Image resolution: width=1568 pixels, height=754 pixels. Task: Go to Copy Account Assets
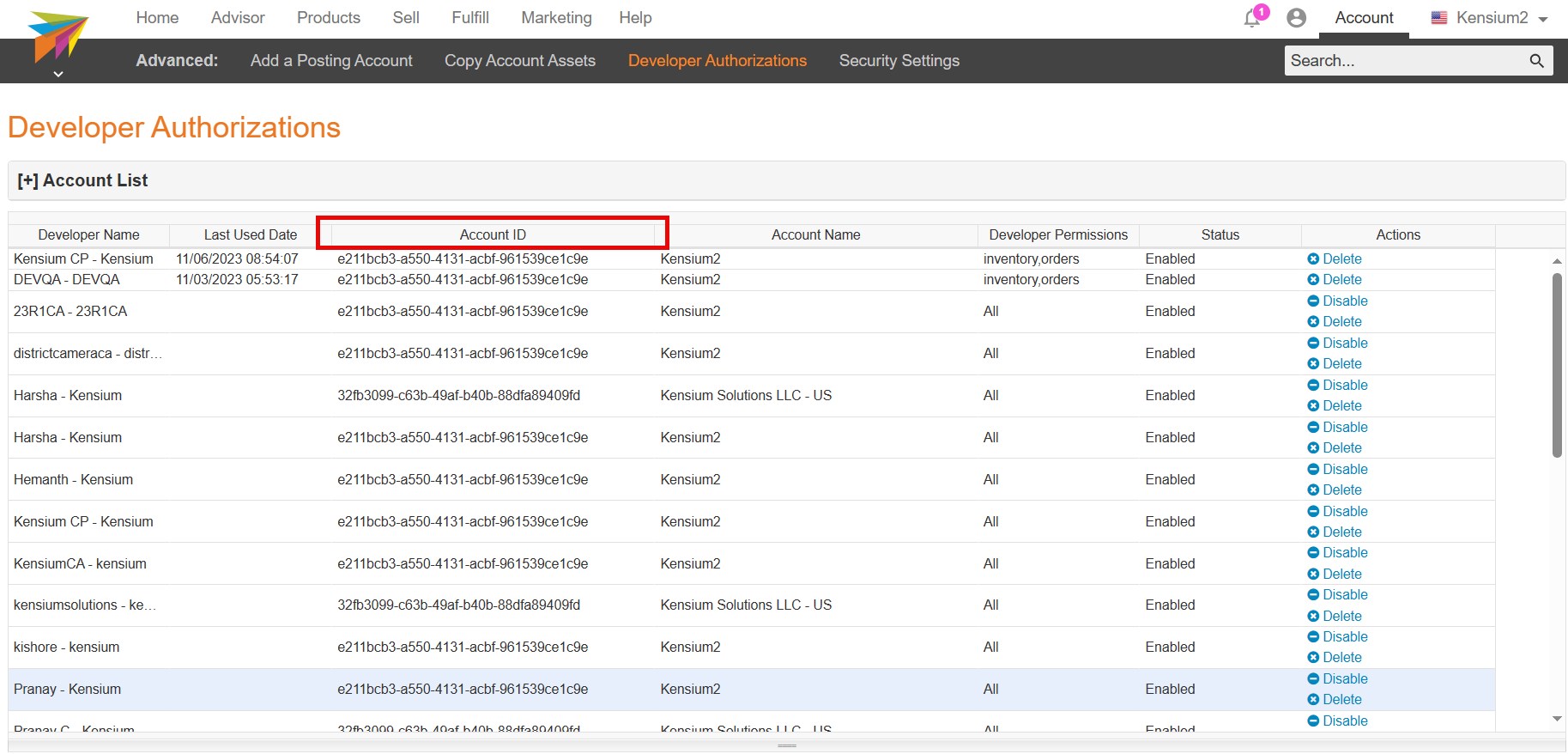[520, 61]
